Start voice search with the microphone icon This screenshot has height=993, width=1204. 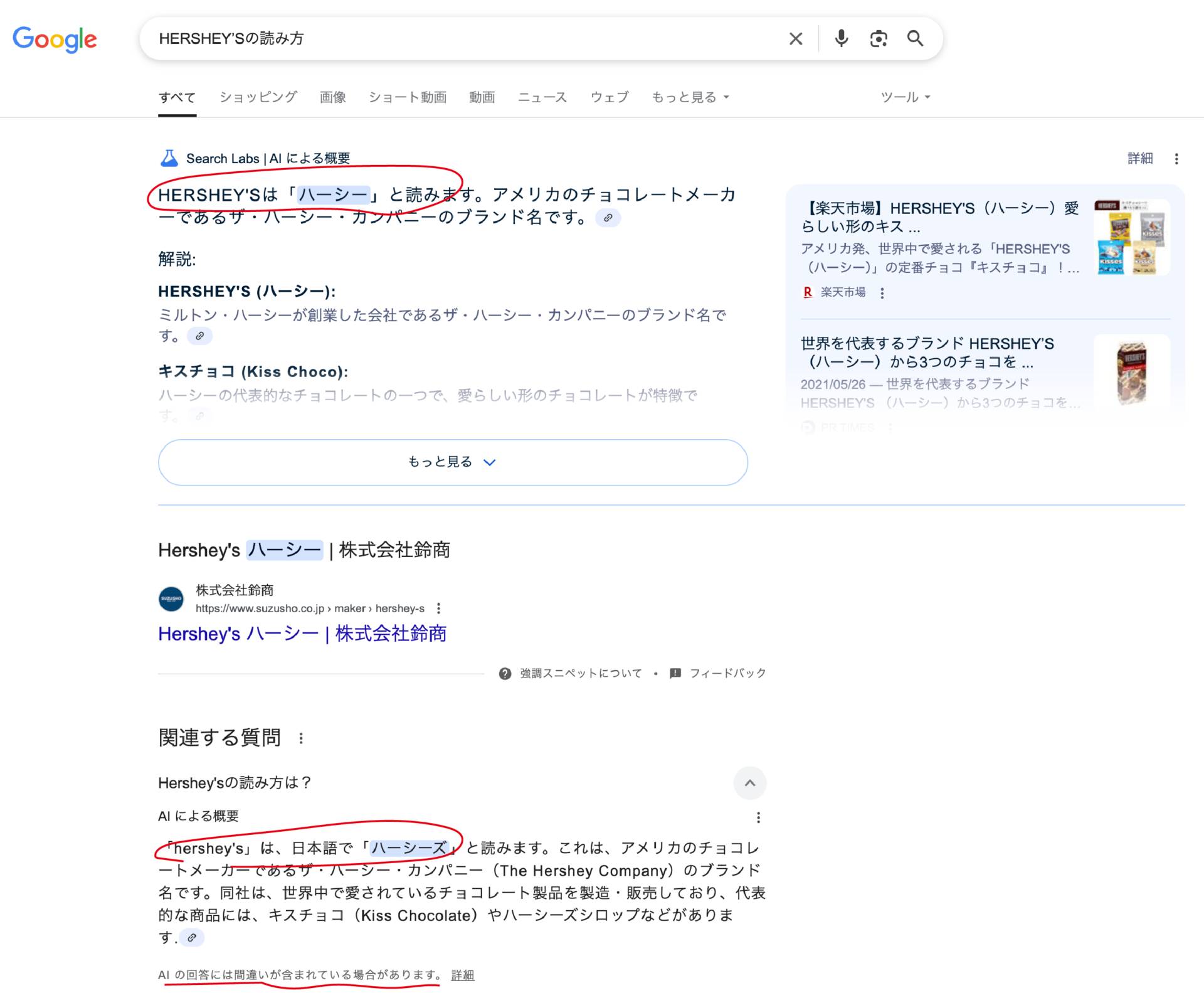tap(842, 39)
